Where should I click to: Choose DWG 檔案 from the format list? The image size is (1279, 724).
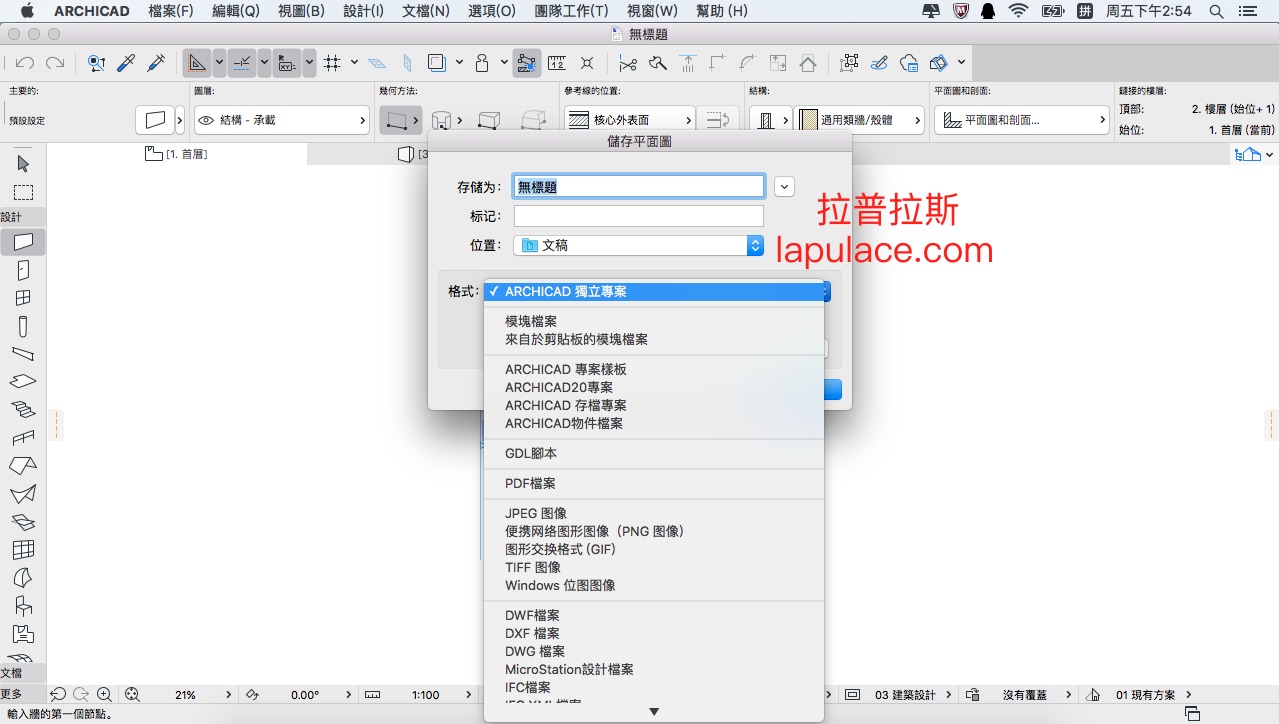coord(654,651)
